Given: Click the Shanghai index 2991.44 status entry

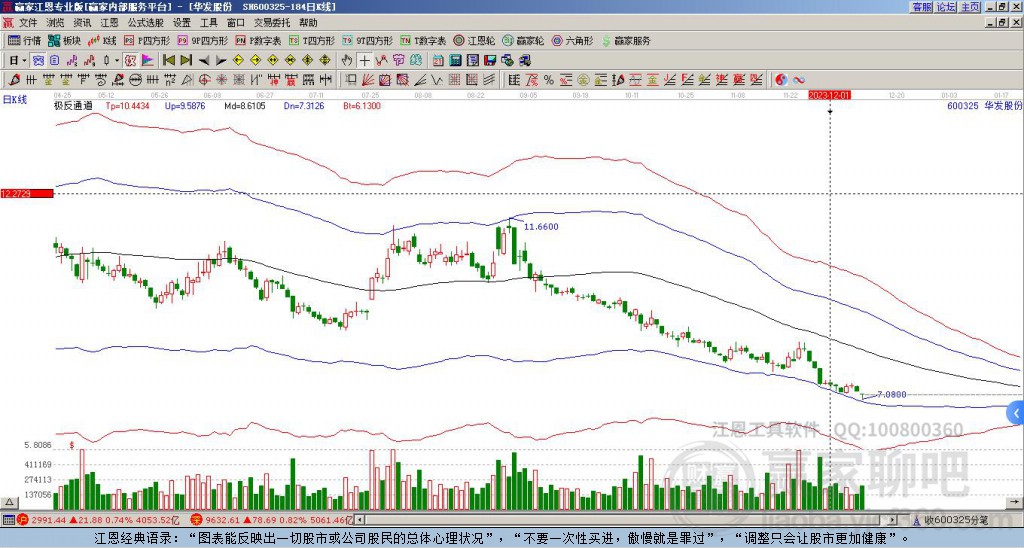Looking at the screenshot, I should pos(98,520).
